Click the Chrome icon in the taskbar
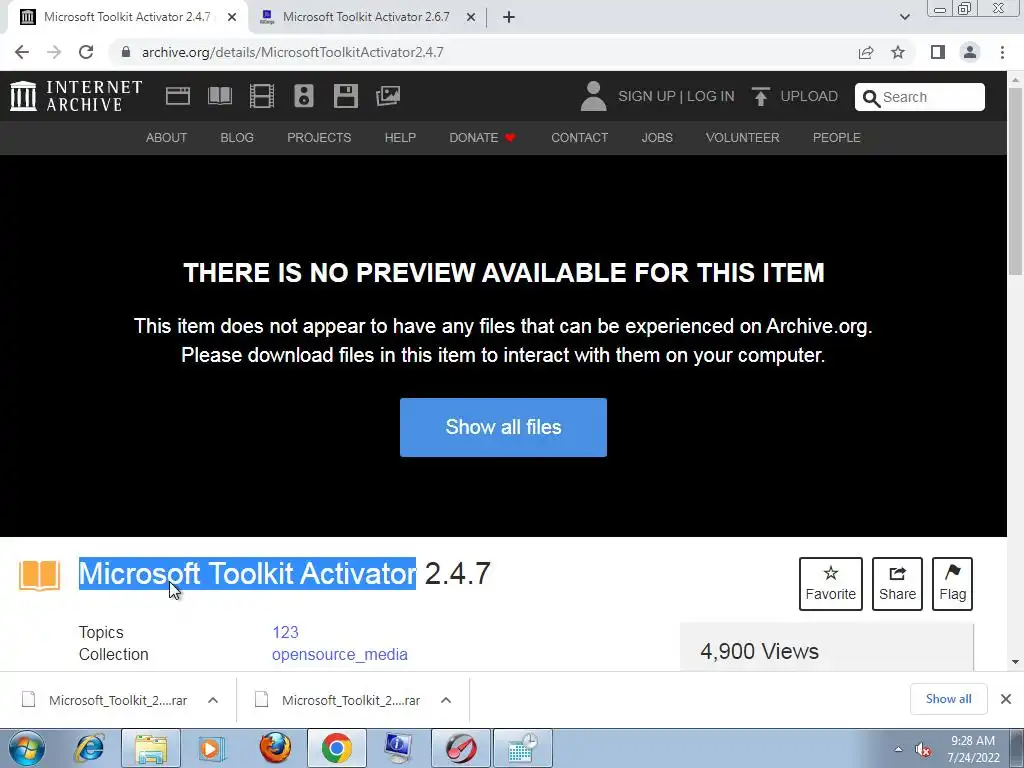Image resolution: width=1024 pixels, height=768 pixels. point(336,748)
